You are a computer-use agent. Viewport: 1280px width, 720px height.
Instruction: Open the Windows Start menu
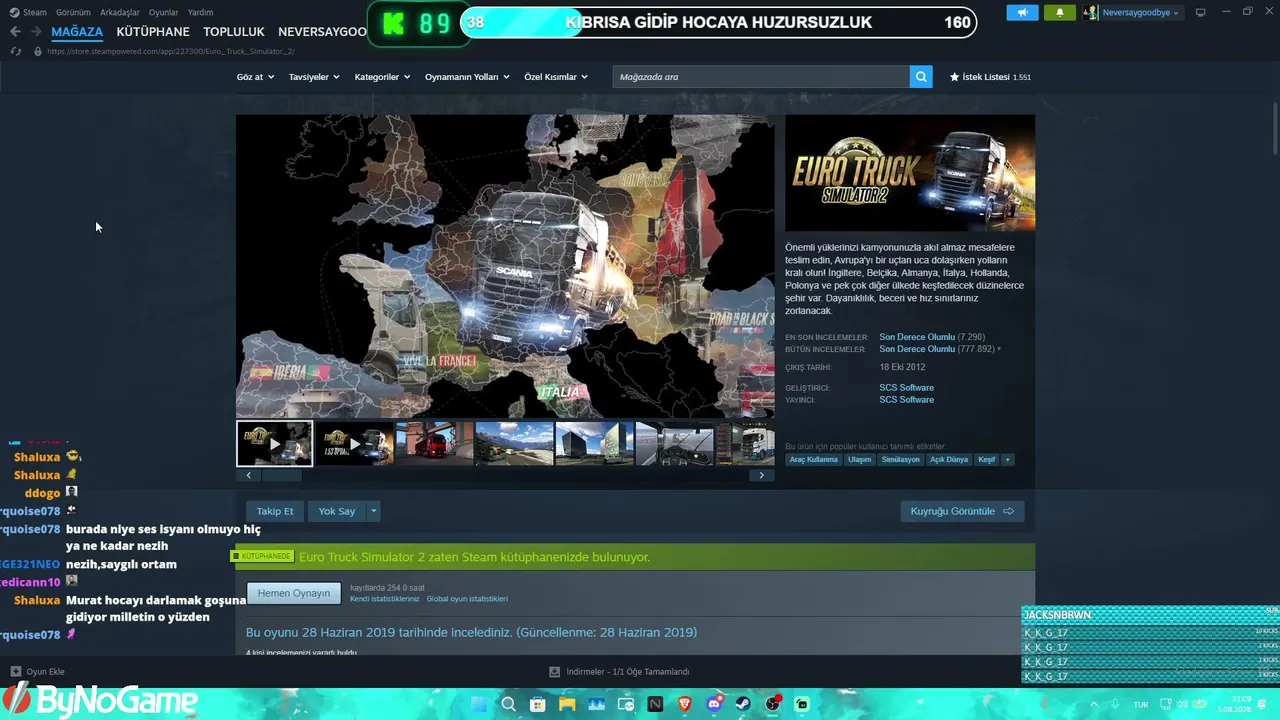click(x=478, y=704)
